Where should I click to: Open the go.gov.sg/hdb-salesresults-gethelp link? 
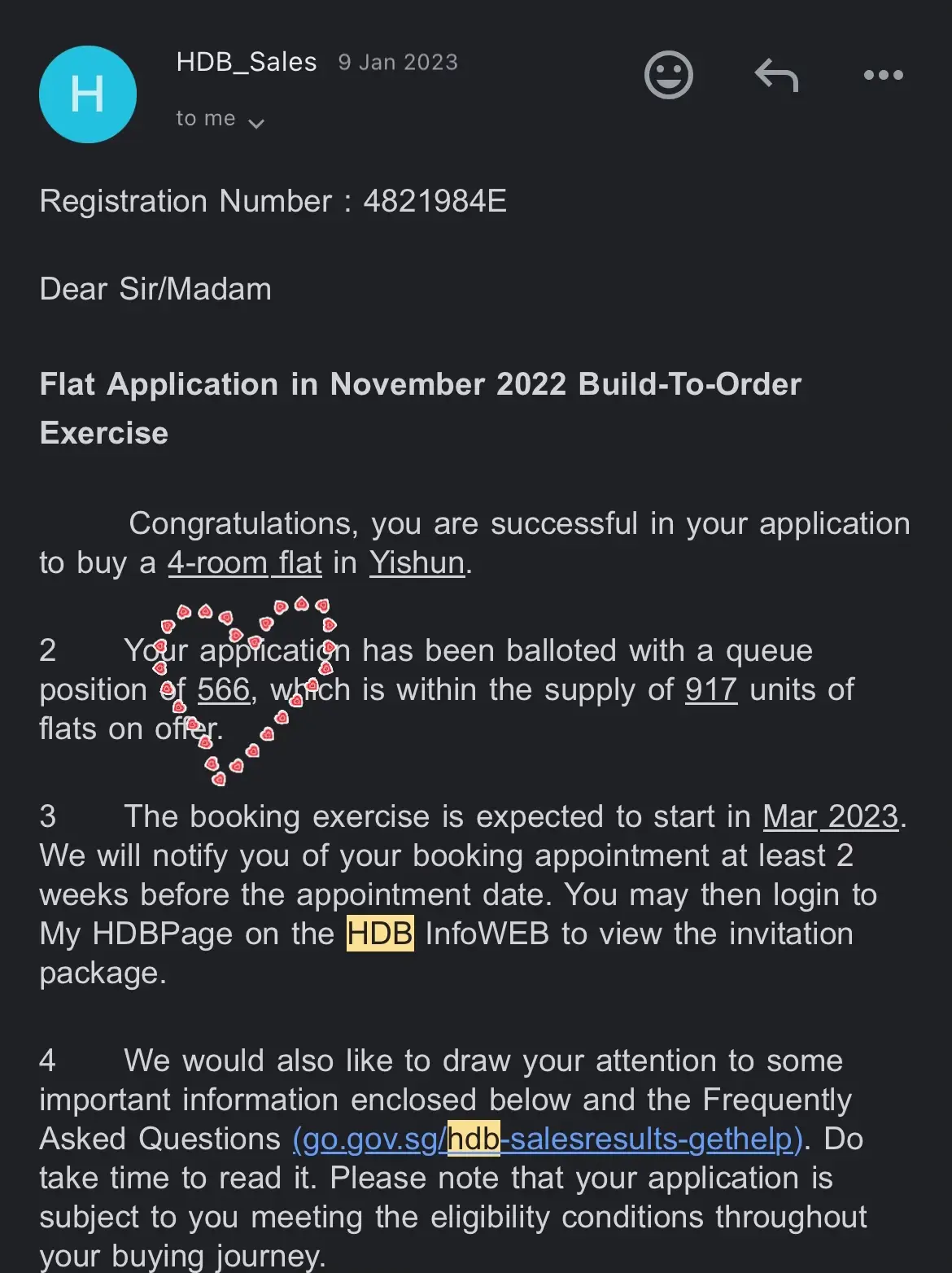[548, 1139]
